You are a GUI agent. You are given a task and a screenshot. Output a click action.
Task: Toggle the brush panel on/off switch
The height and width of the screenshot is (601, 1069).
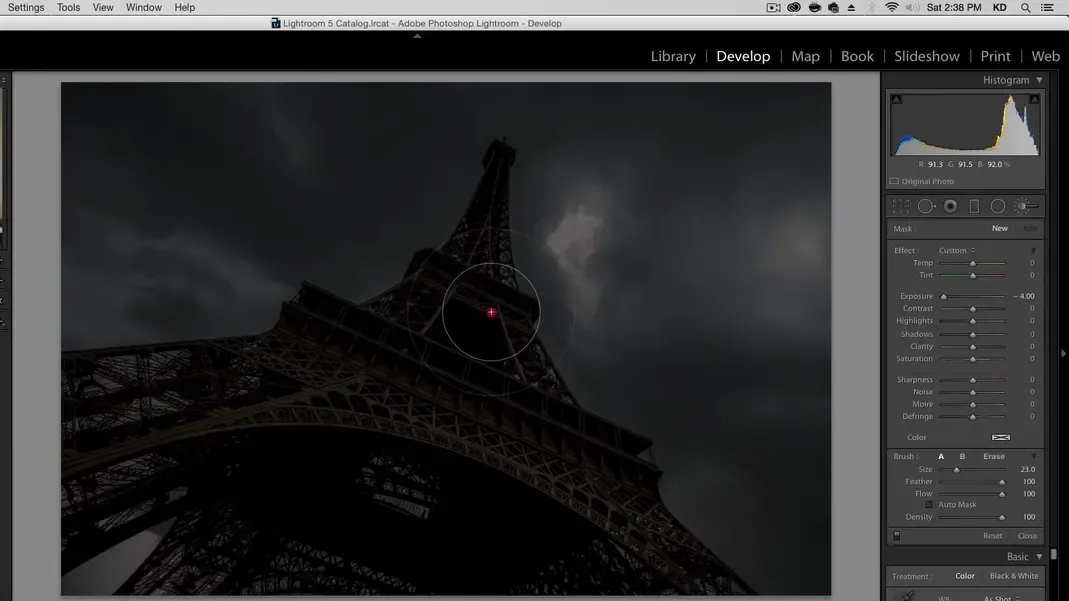coord(897,536)
